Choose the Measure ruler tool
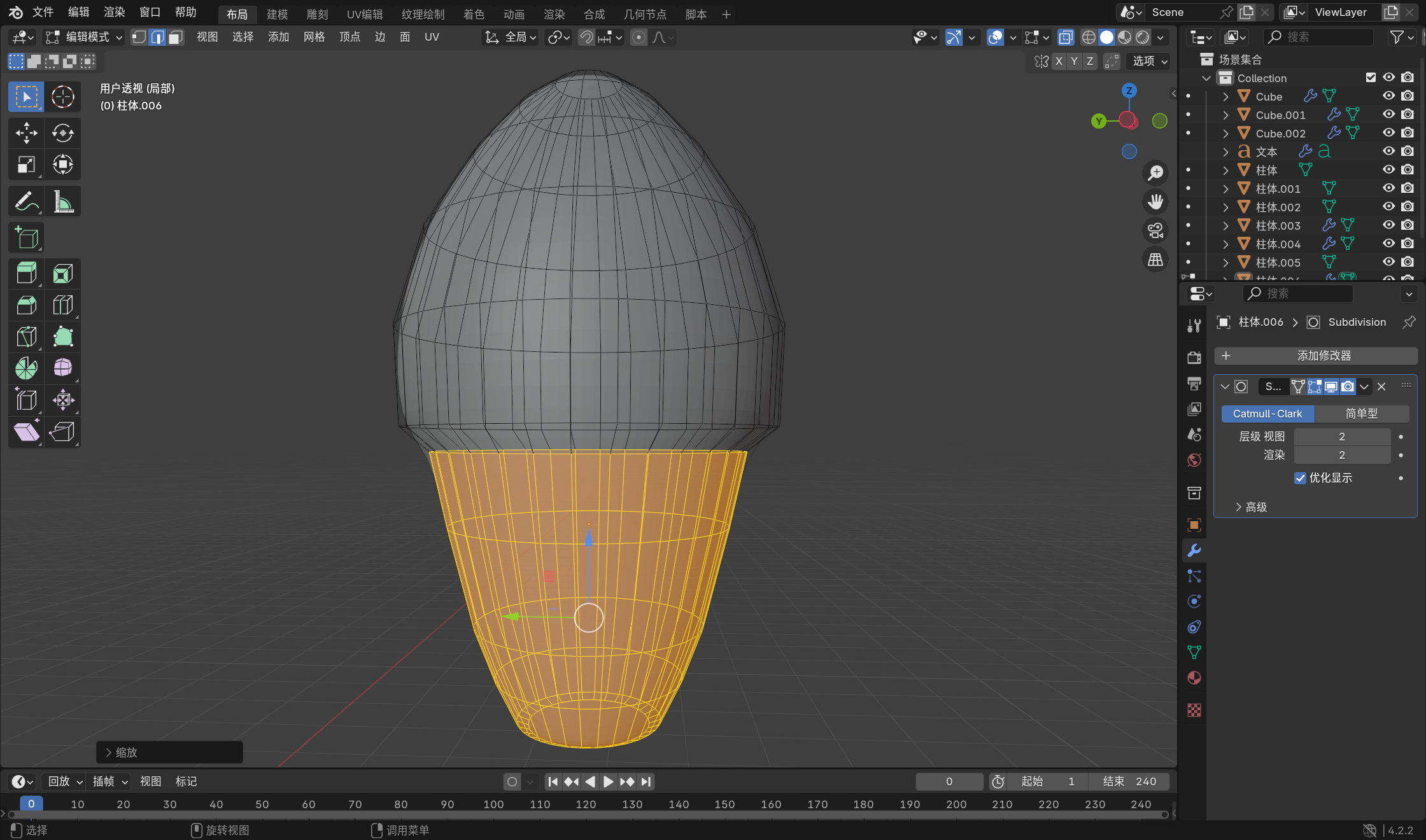The image size is (1426, 840). coord(62,202)
